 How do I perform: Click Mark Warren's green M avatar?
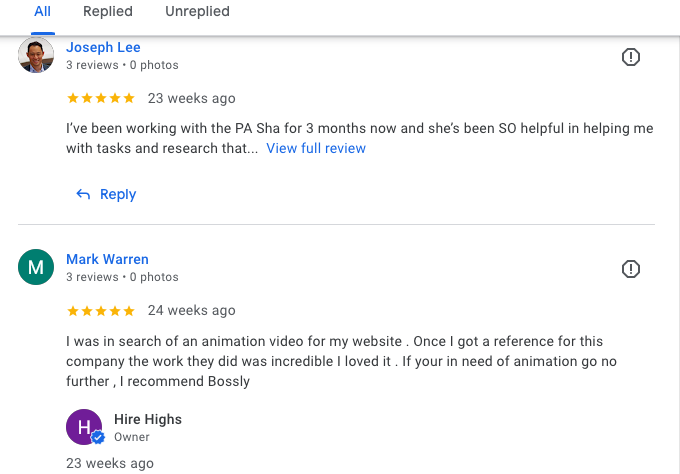pos(36,267)
